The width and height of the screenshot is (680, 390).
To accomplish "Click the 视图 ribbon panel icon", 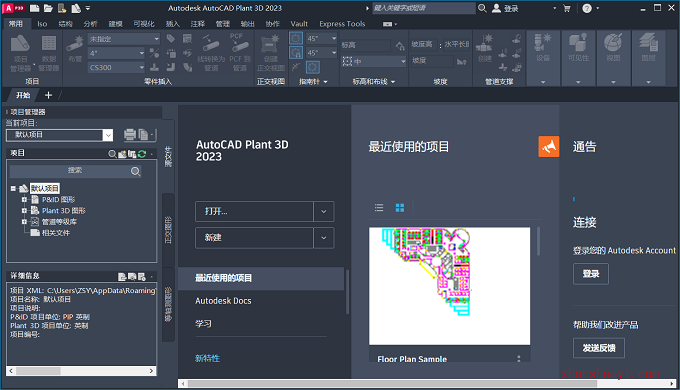I will [x=613, y=48].
